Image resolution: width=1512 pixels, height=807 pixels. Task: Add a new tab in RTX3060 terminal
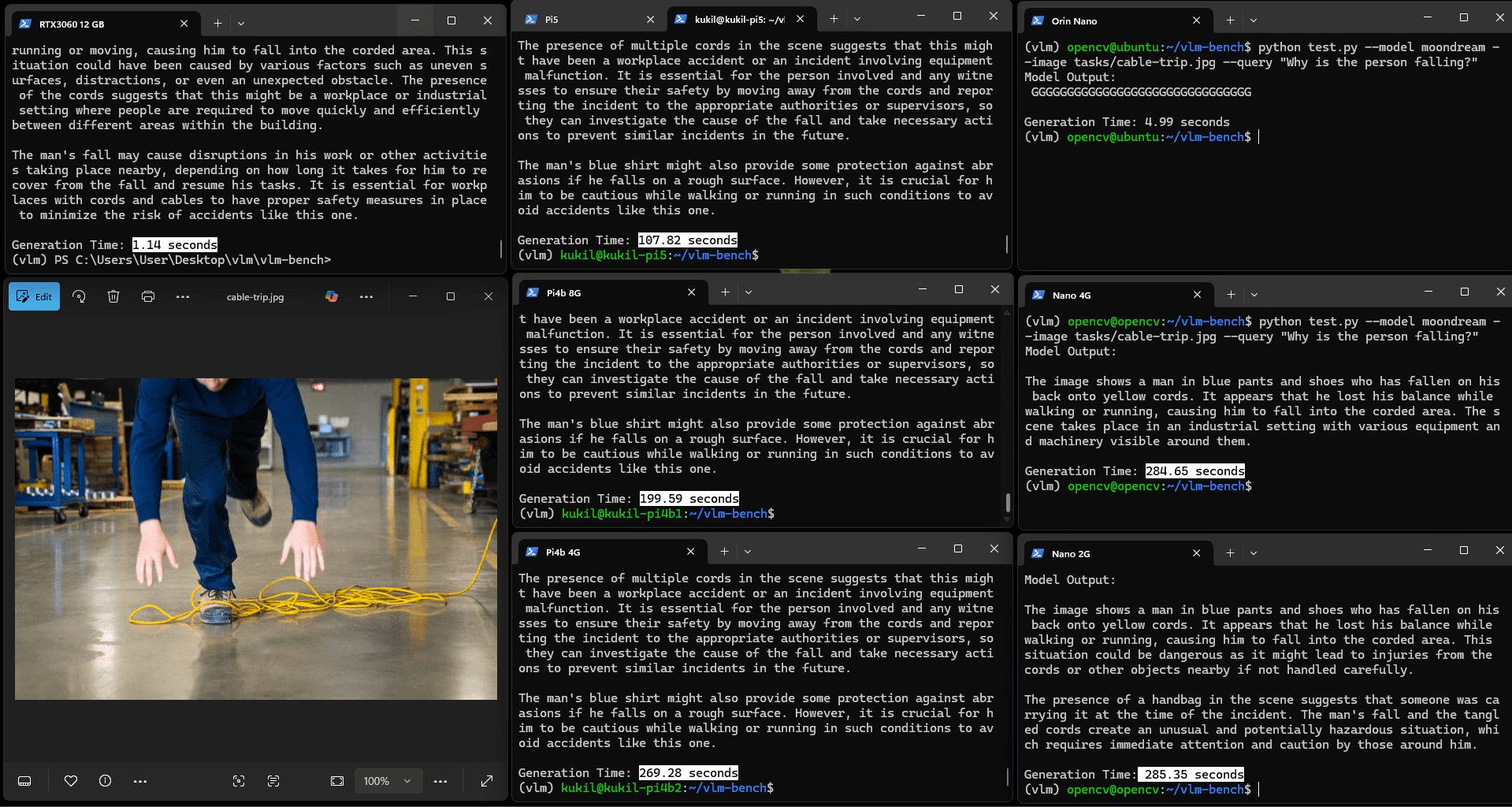pos(217,24)
